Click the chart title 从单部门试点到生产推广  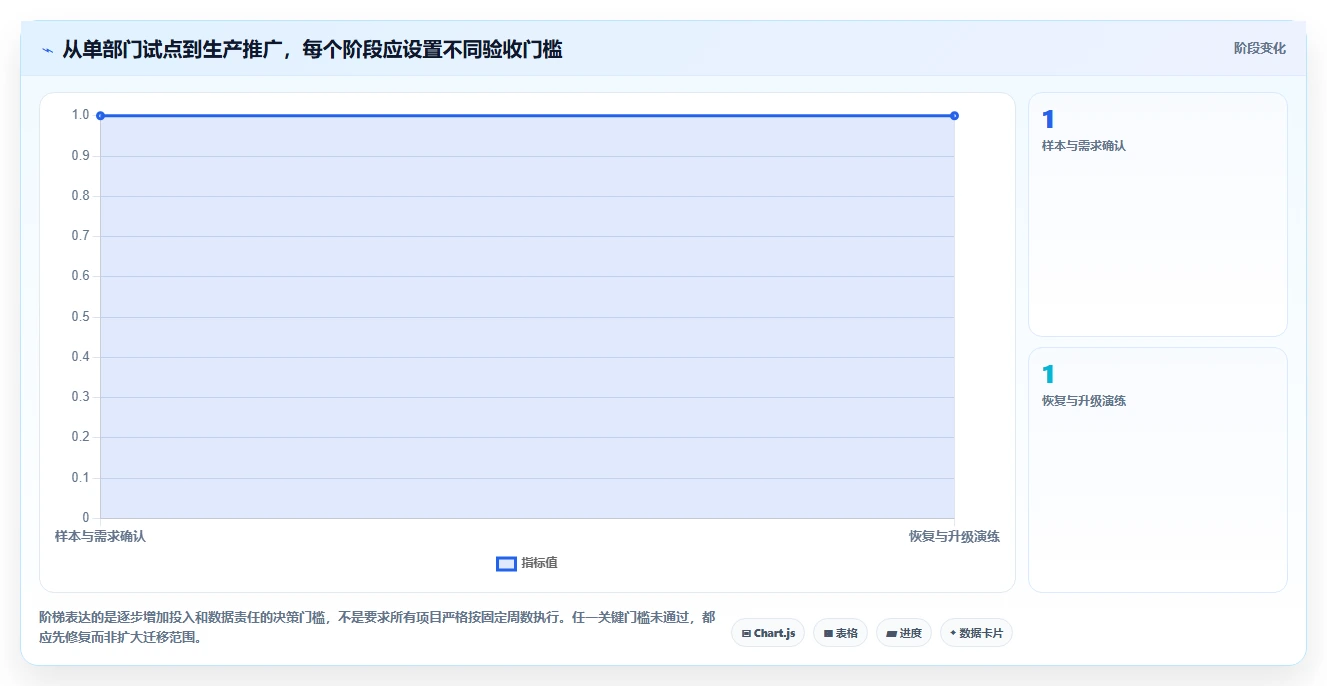[x=312, y=49]
